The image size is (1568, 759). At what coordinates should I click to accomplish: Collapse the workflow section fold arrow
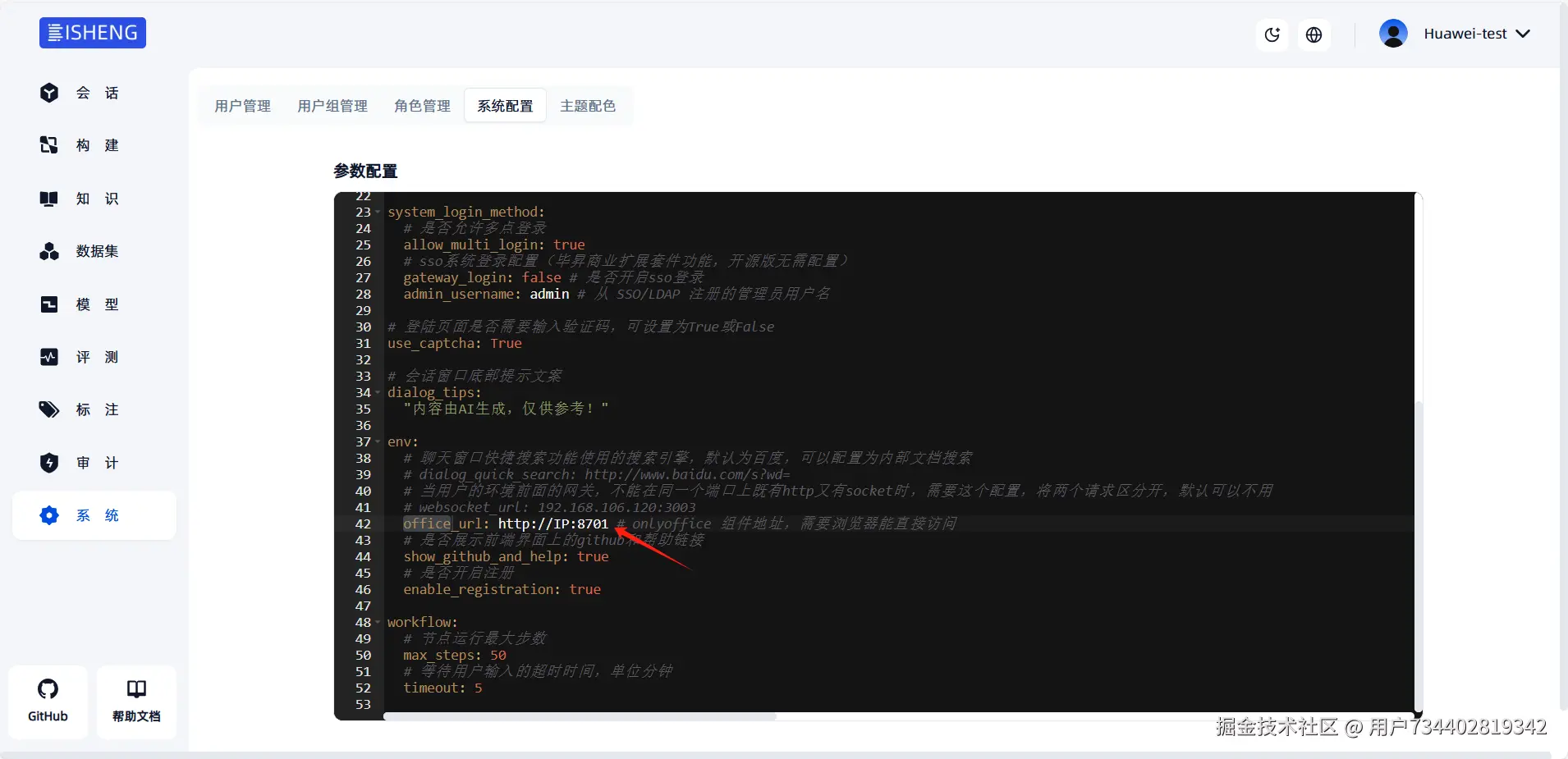[x=378, y=623]
